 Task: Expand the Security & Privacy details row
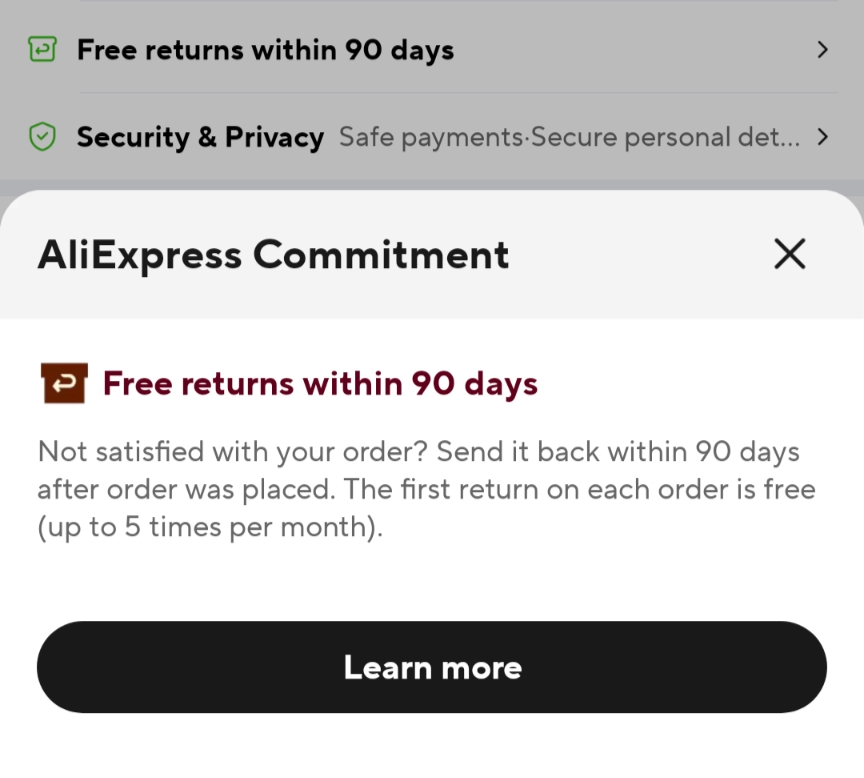432,136
